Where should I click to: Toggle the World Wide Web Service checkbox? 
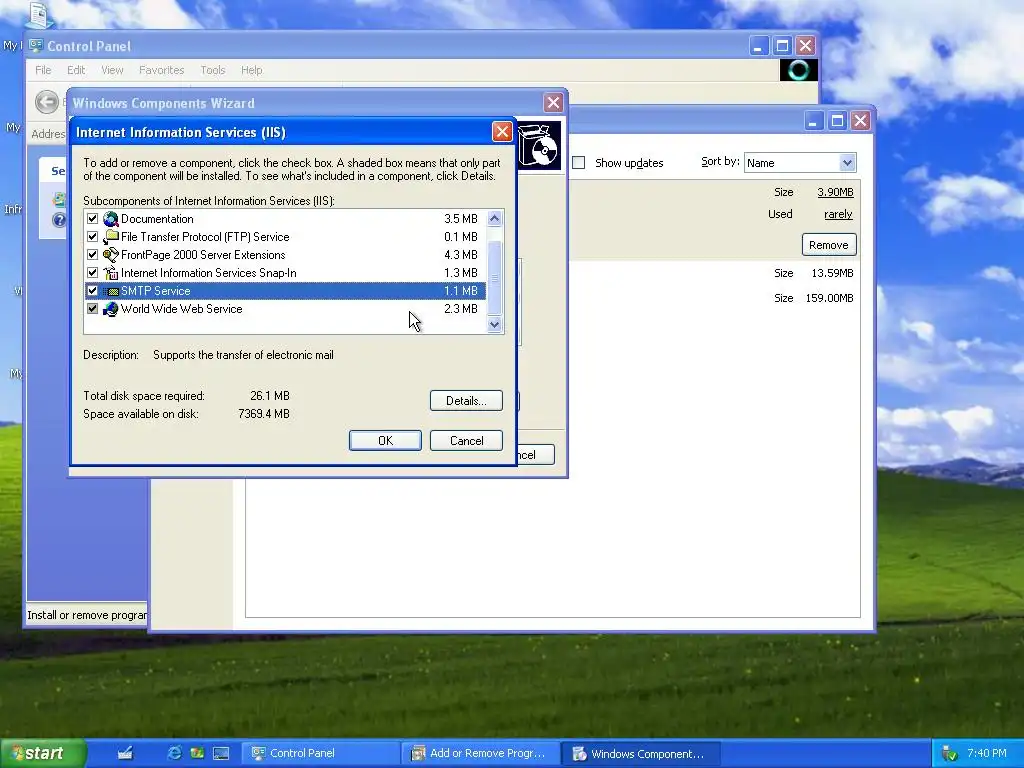point(93,309)
